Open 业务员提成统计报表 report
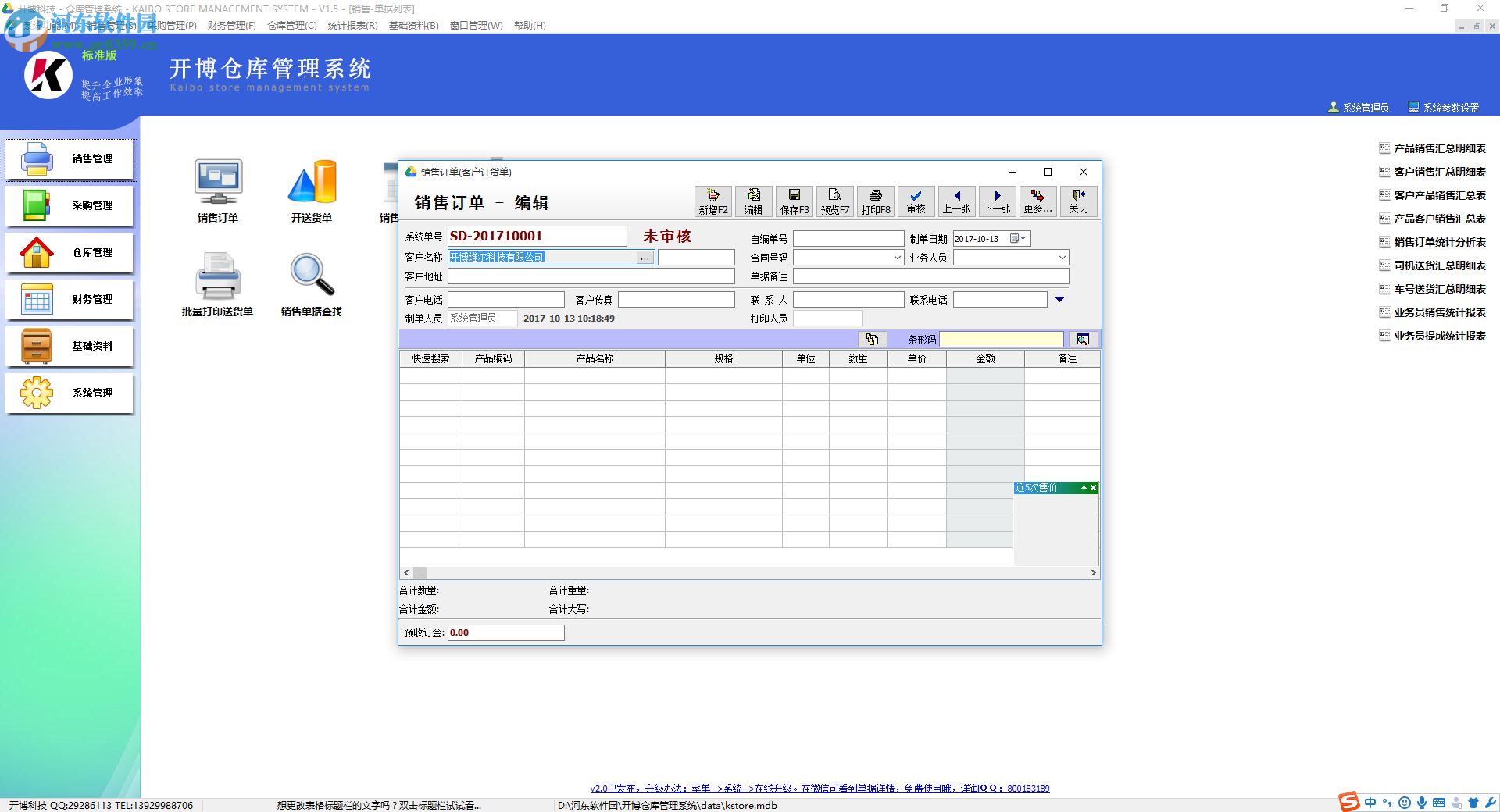This screenshot has width=1500, height=812. [1433, 336]
